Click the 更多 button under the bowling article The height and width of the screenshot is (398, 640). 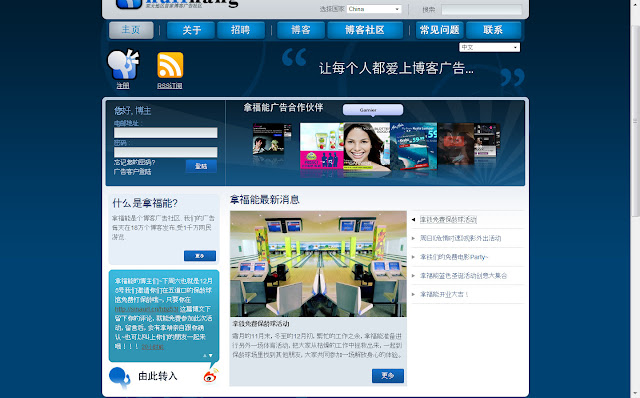tap(388, 376)
